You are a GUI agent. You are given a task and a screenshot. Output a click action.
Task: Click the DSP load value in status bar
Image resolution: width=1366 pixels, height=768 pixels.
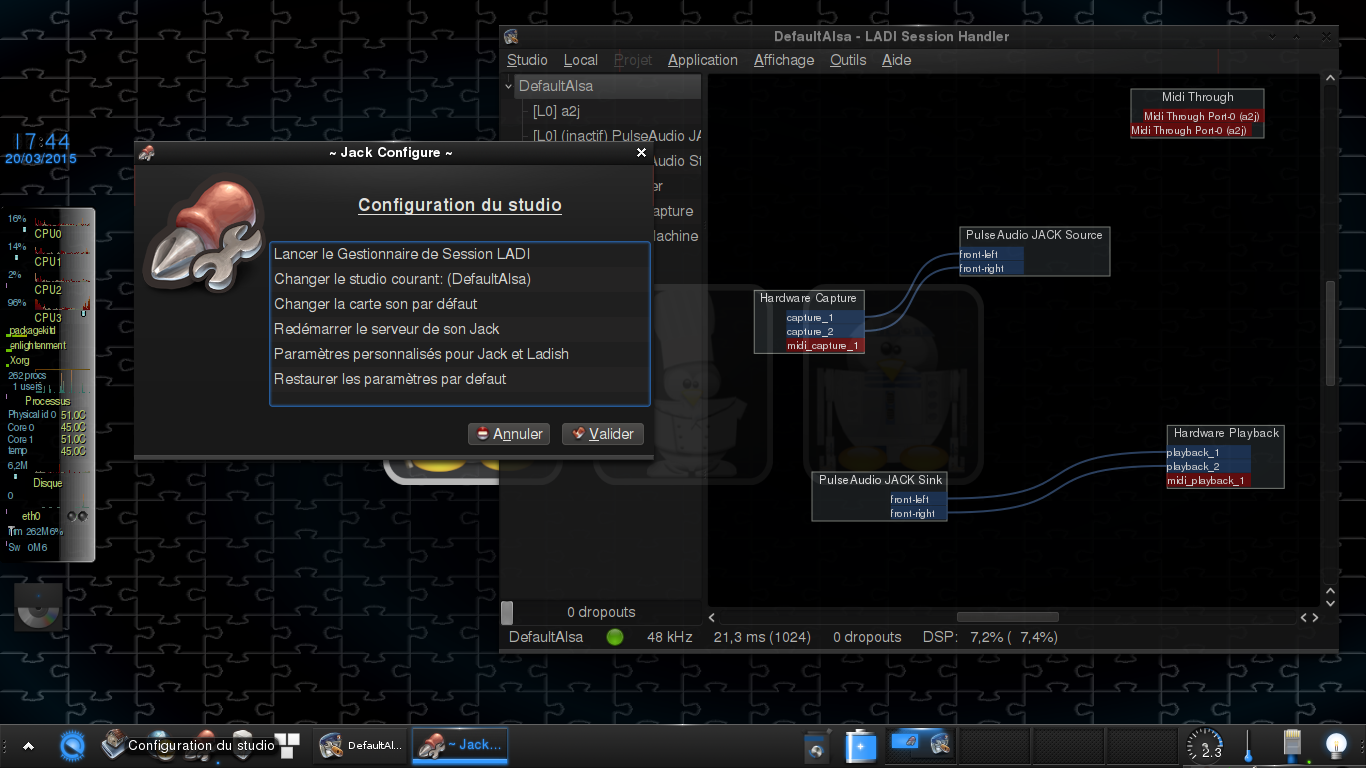click(1014, 637)
